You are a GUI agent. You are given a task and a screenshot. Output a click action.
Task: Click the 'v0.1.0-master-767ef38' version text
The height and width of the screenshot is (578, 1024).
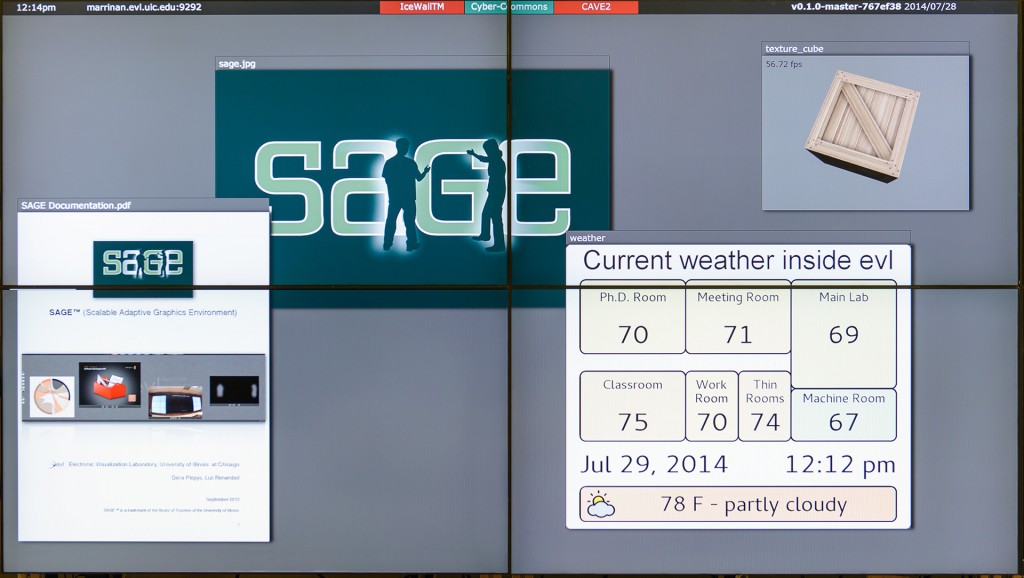846,7
